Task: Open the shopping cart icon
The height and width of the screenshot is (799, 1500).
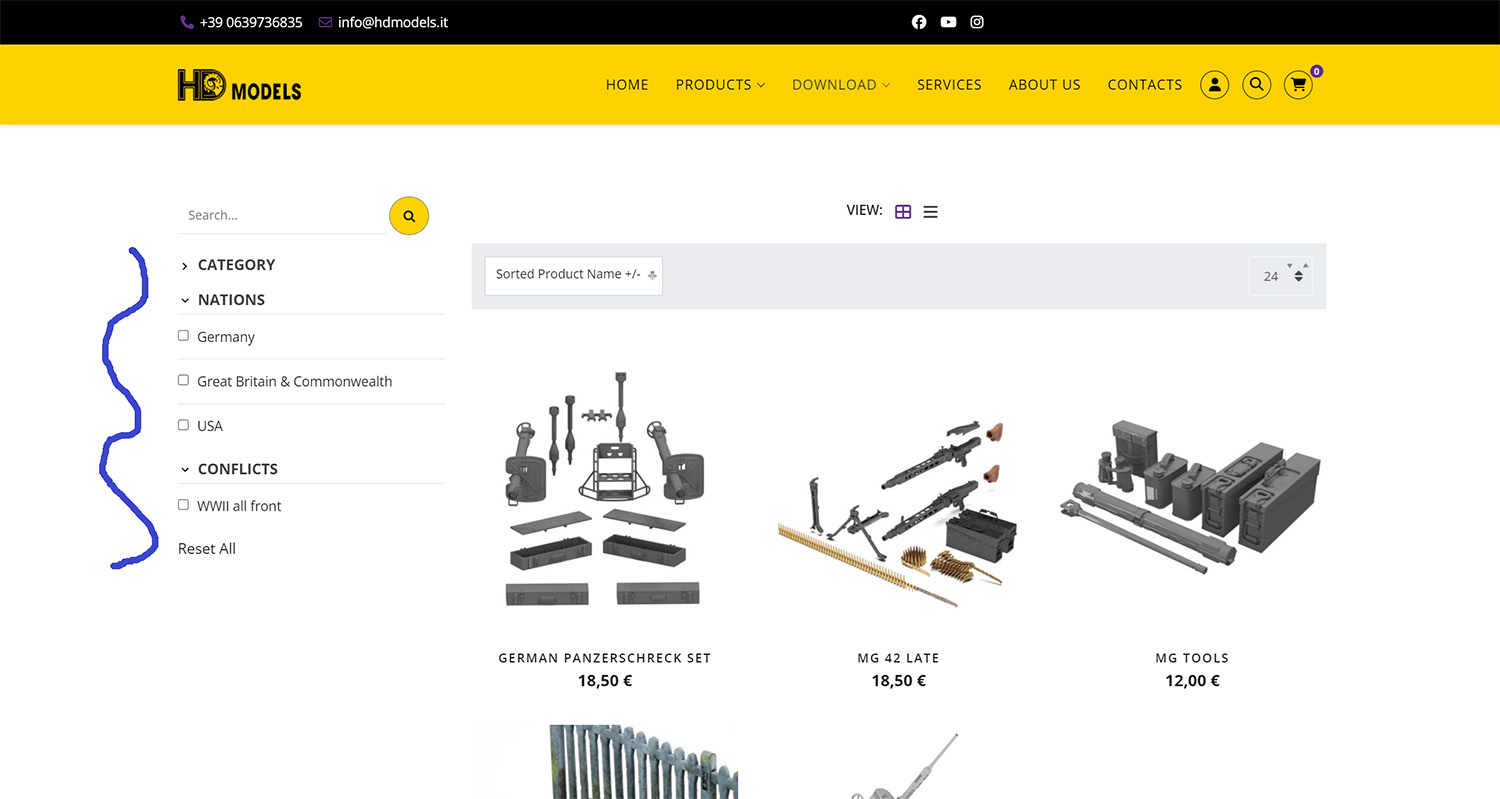Action: coord(1298,85)
